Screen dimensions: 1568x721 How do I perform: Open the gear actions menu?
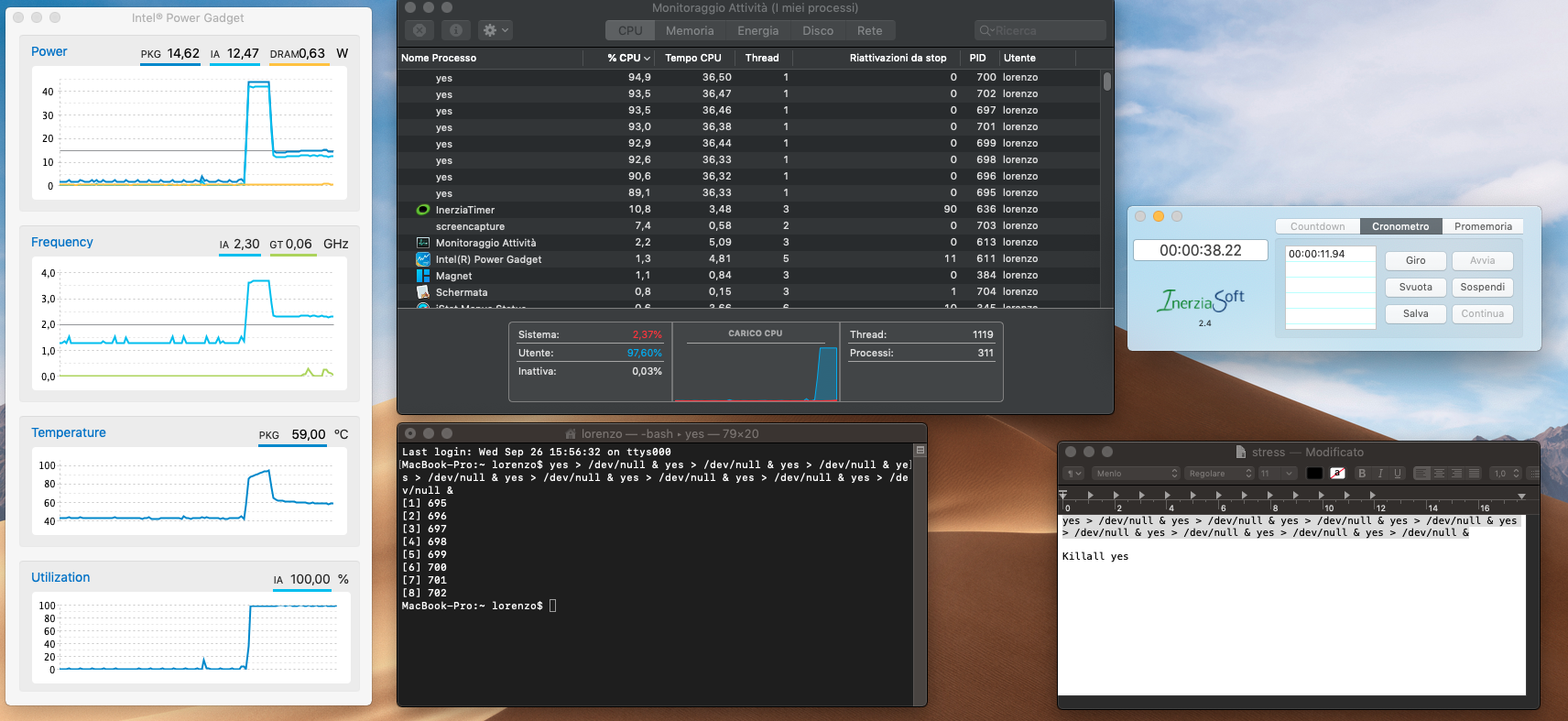point(495,30)
